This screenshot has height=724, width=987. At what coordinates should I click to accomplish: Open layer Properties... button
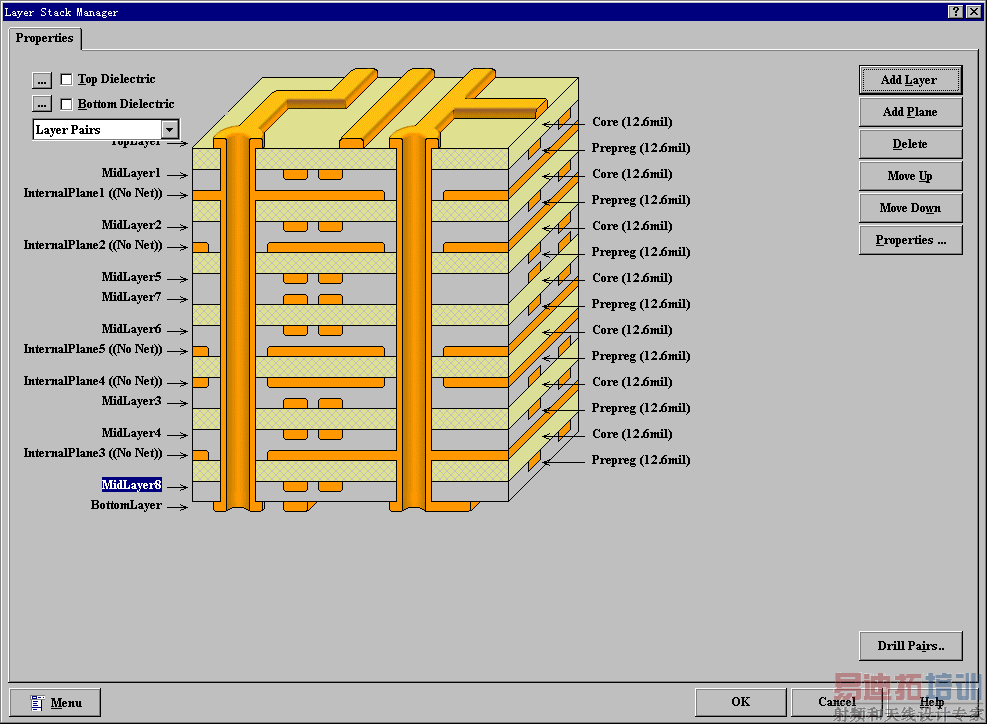910,240
